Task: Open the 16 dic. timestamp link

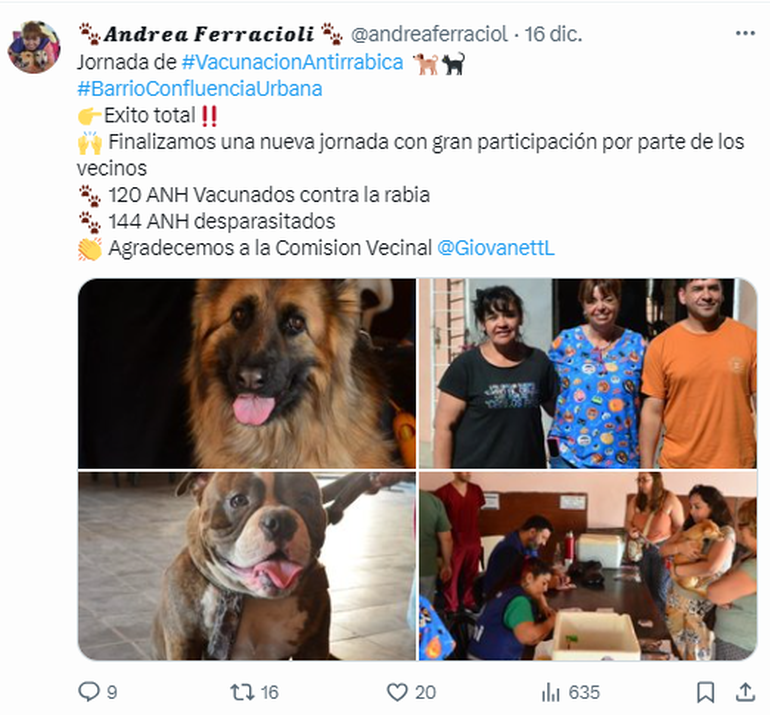Action: coord(553,34)
